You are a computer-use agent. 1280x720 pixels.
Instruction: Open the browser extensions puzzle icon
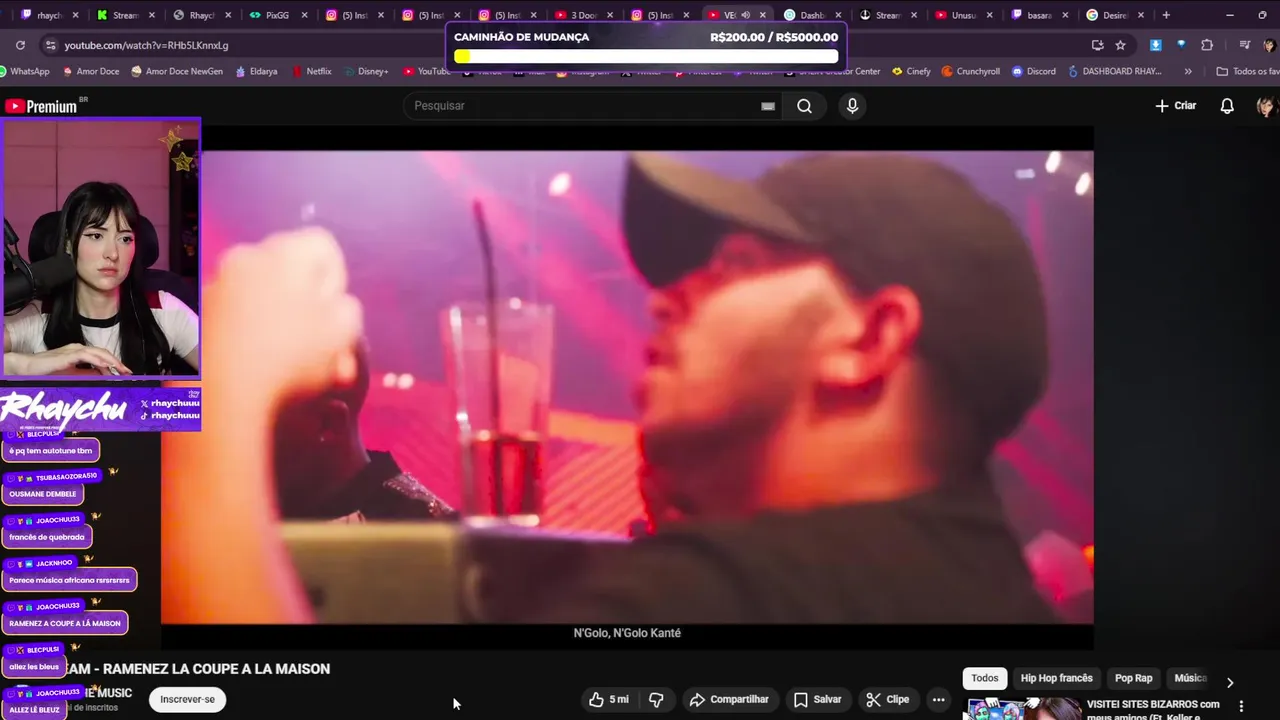point(1207,45)
